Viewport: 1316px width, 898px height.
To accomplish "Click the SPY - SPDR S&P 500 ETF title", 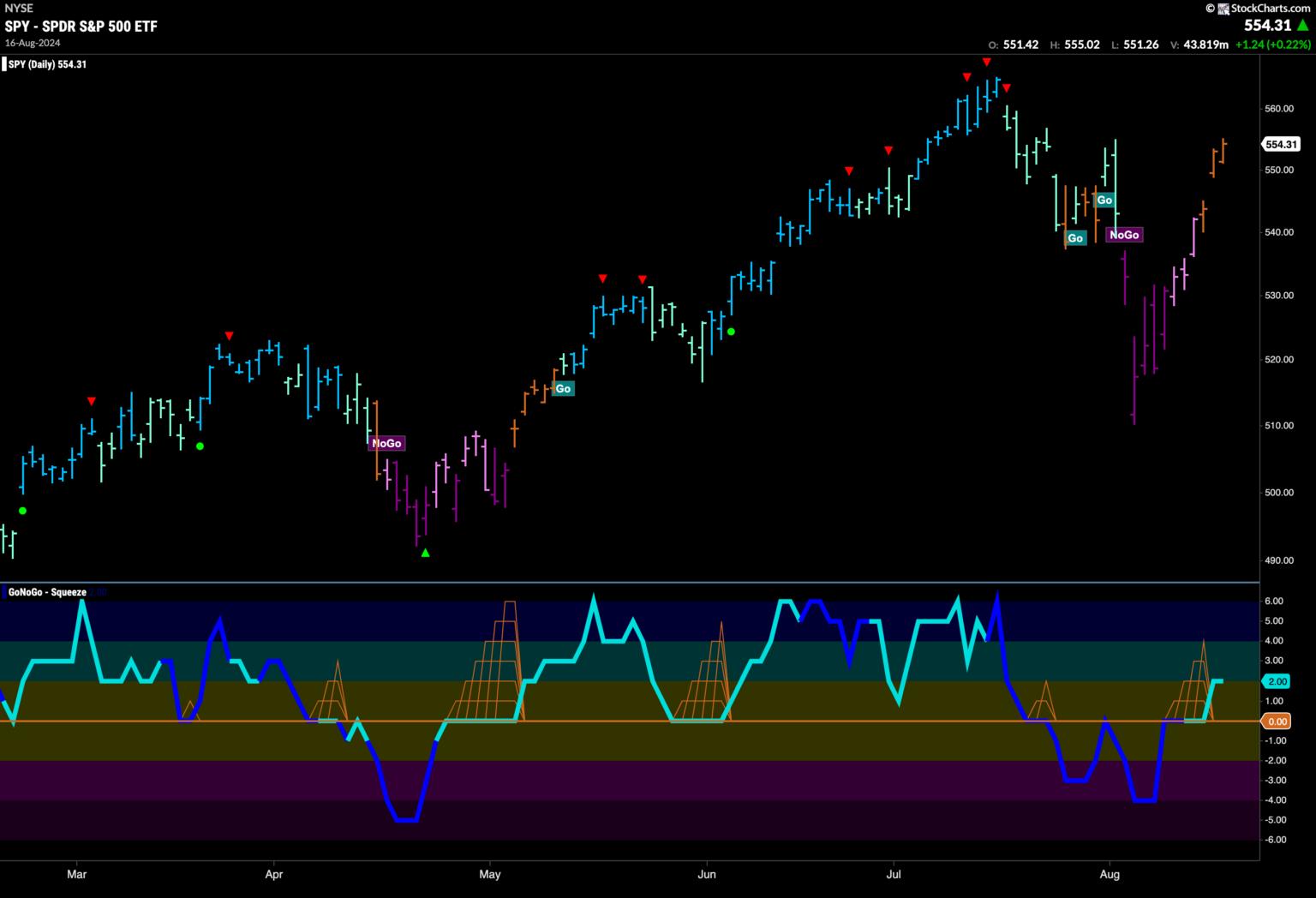I will pyautogui.click(x=81, y=27).
